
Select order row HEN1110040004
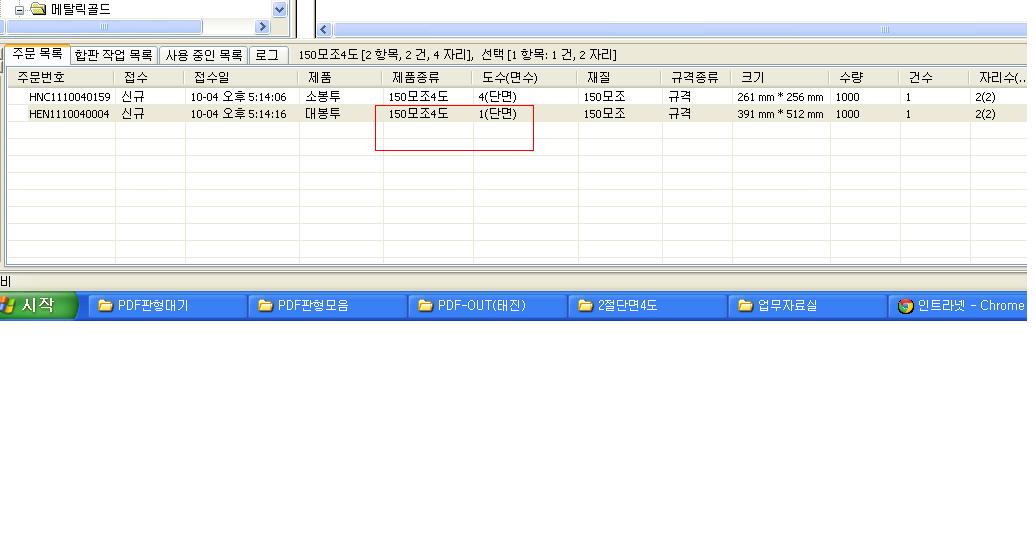tap(69, 114)
